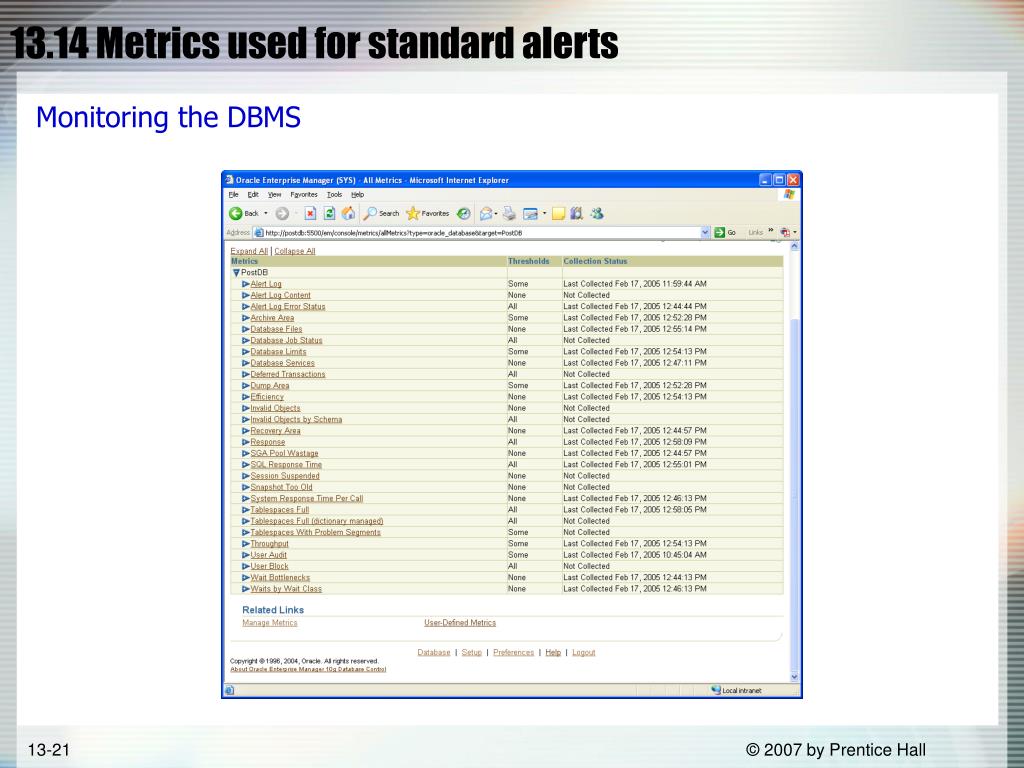
Task: Click the Messenger people toolbar icon
Action: [596, 214]
